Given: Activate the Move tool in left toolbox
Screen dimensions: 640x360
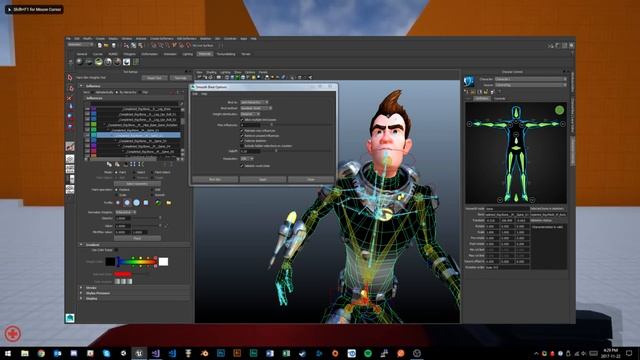Looking at the screenshot, I should click(70, 107).
